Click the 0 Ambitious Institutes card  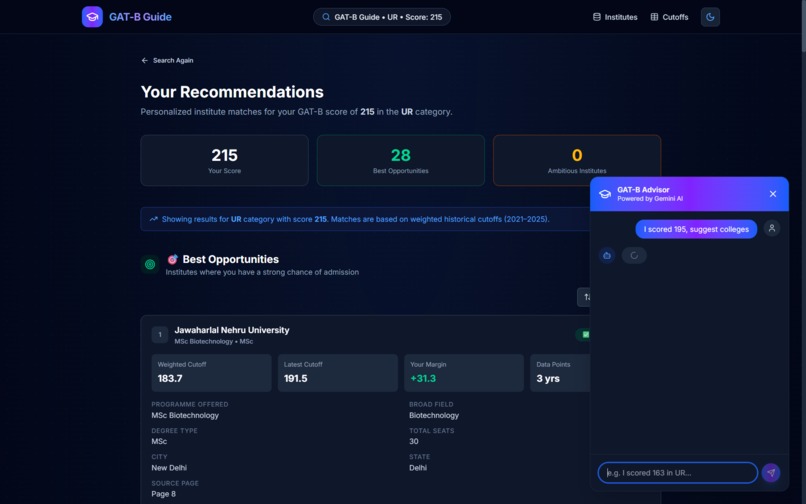click(577, 160)
